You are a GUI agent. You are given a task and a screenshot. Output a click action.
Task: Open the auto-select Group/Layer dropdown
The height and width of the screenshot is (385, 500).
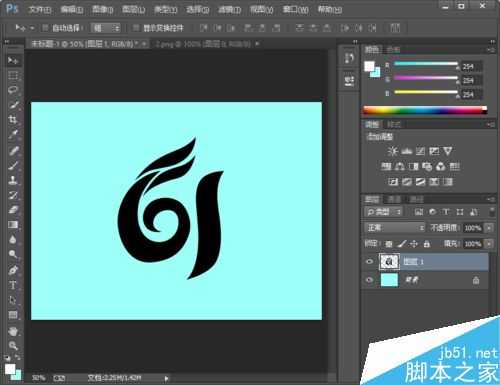click(106, 28)
